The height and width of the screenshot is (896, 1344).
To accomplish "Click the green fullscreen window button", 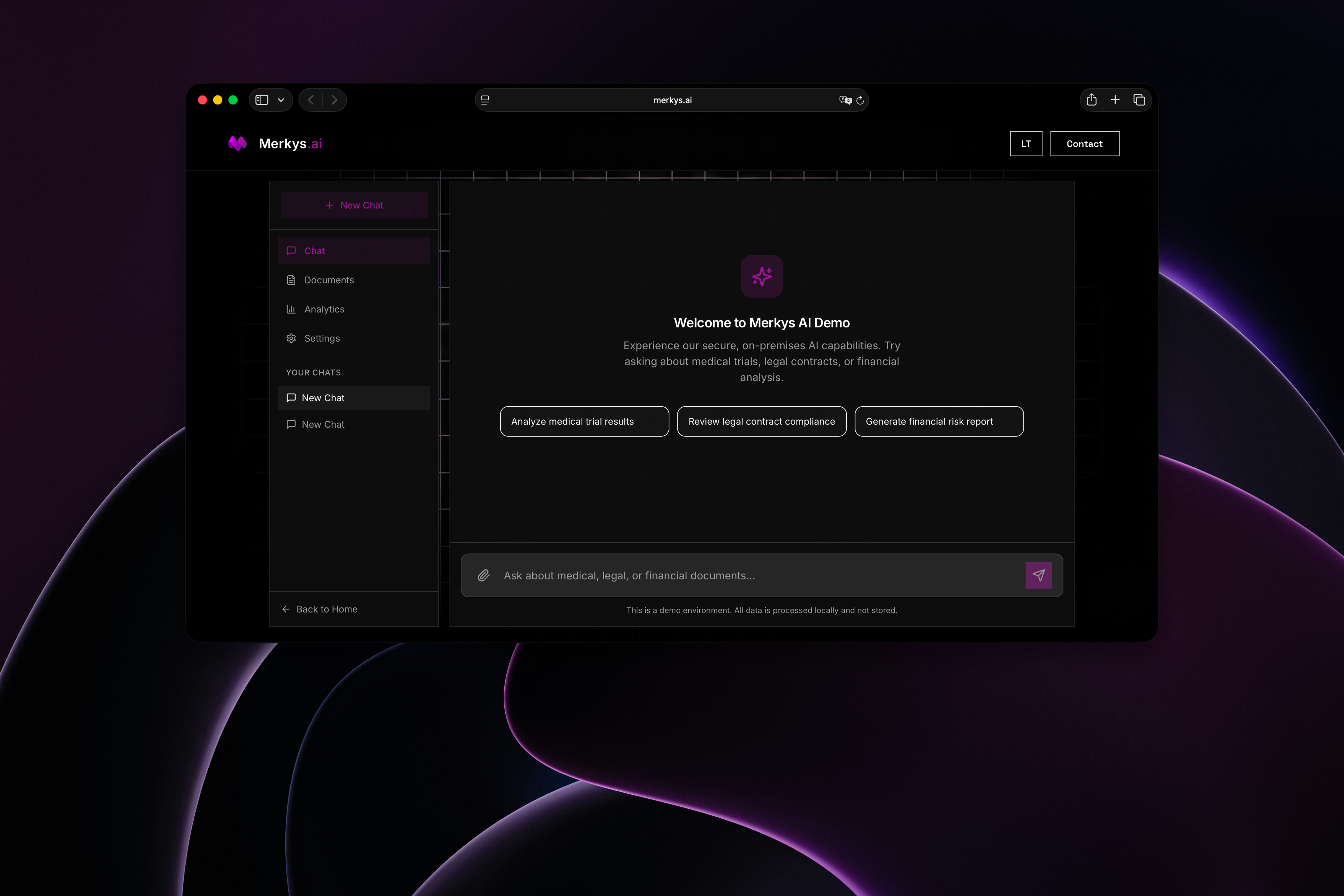I will 233,100.
